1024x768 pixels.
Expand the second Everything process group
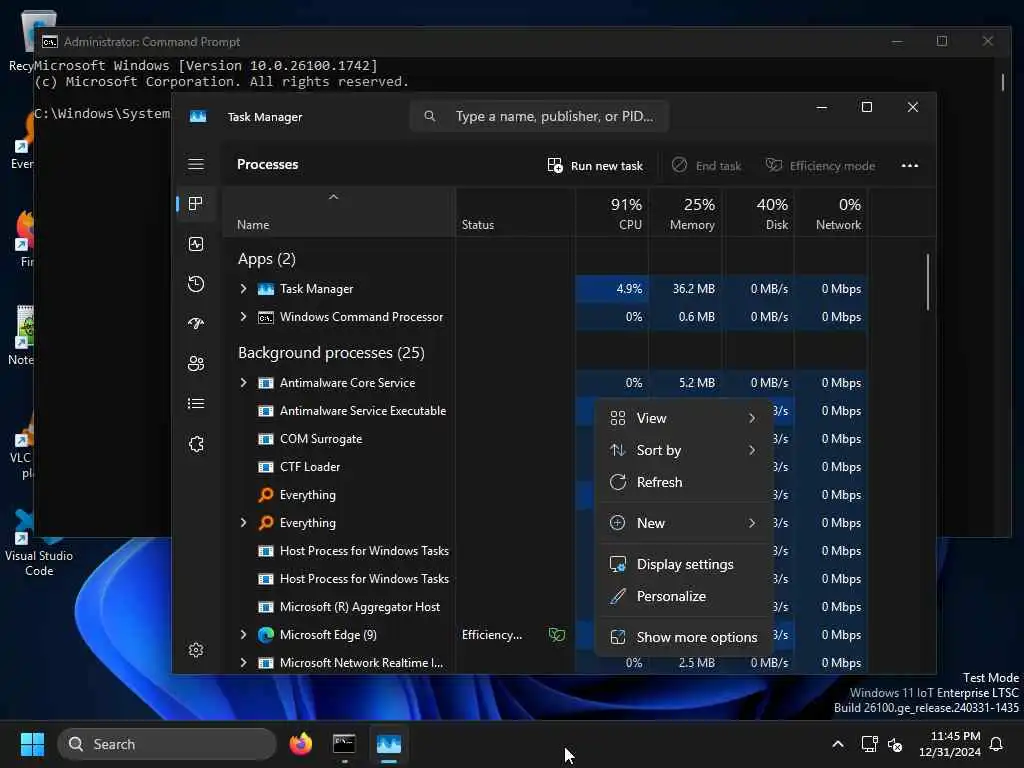(244, 522)
